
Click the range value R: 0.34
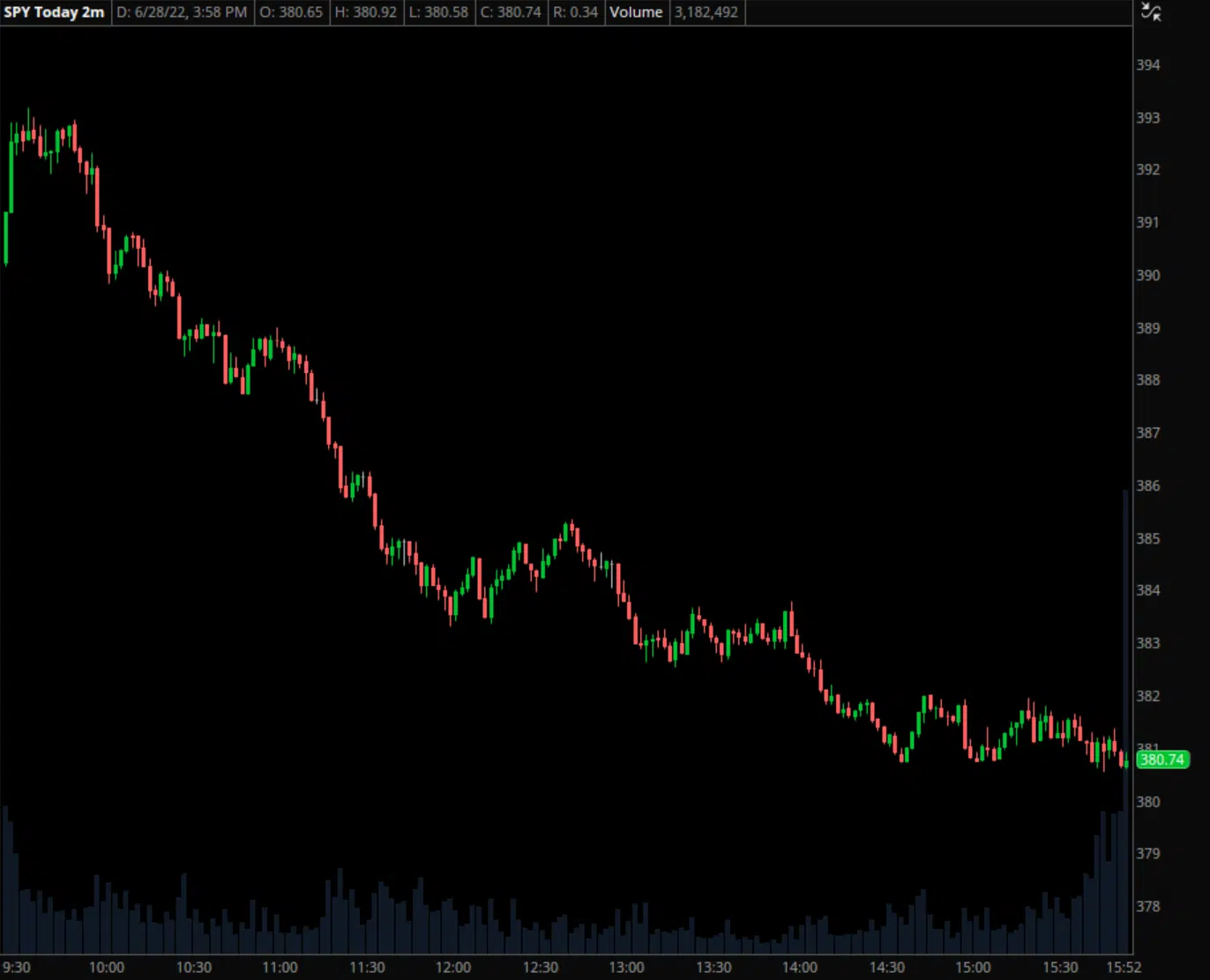[575, 12]
